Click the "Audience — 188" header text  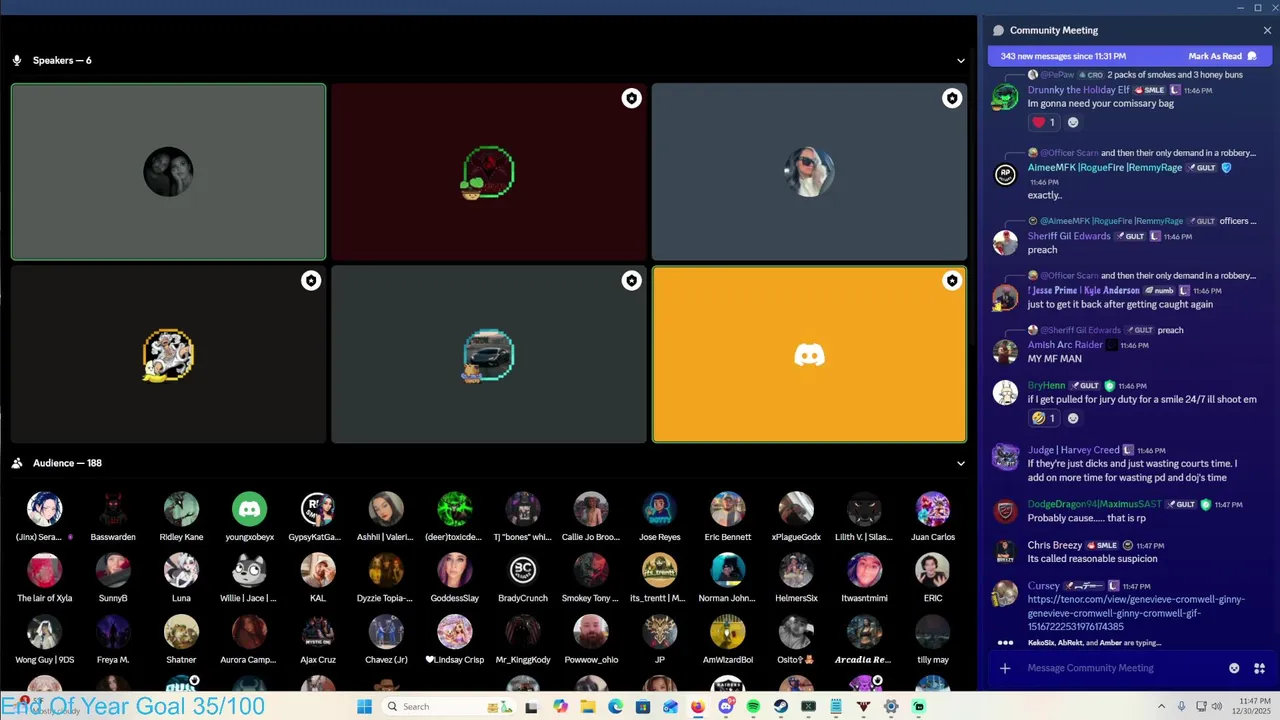click(67, 464)
